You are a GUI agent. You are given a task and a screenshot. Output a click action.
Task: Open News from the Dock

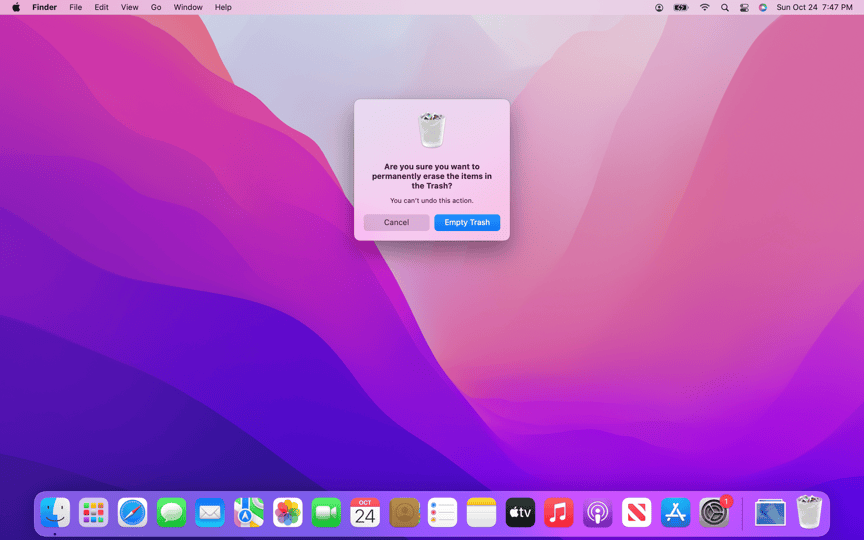tap(636, 512)
